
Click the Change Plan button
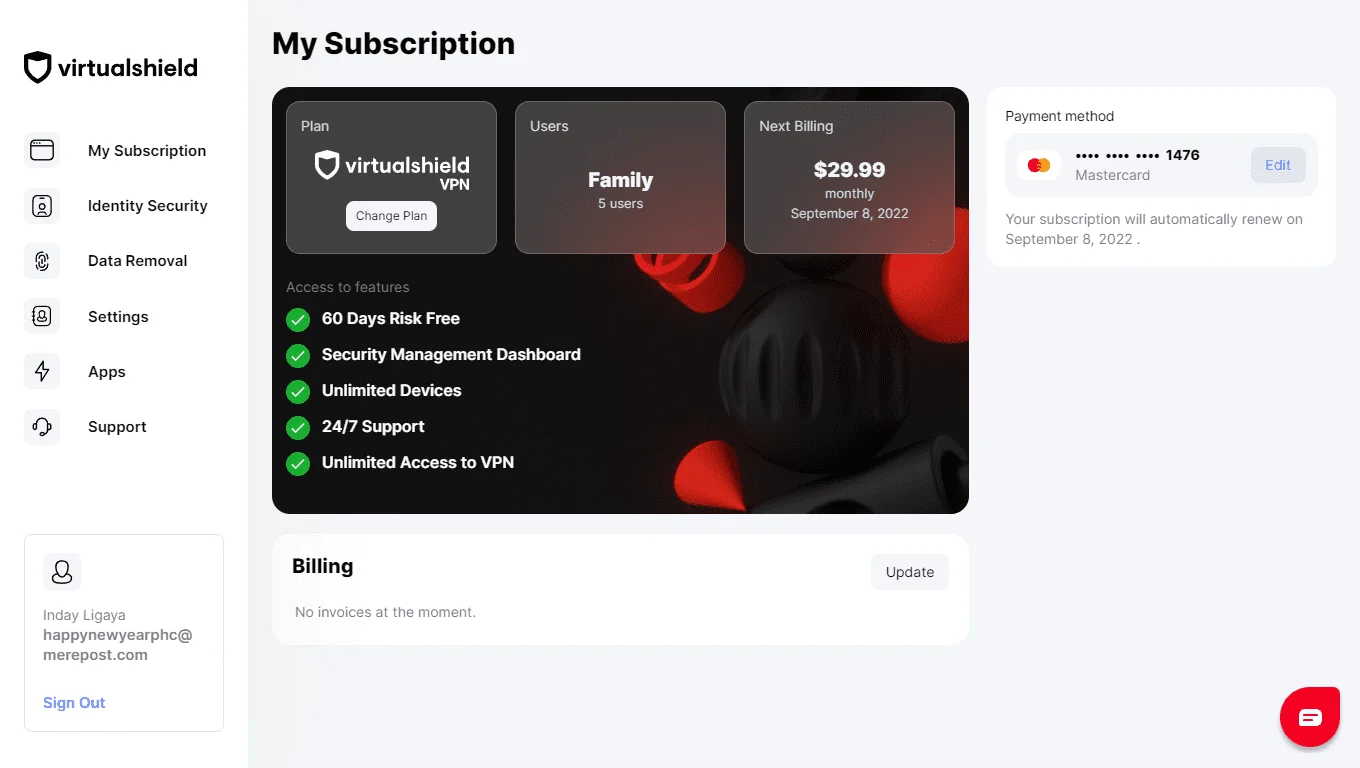pyautogui.click(x=391, y=216)
